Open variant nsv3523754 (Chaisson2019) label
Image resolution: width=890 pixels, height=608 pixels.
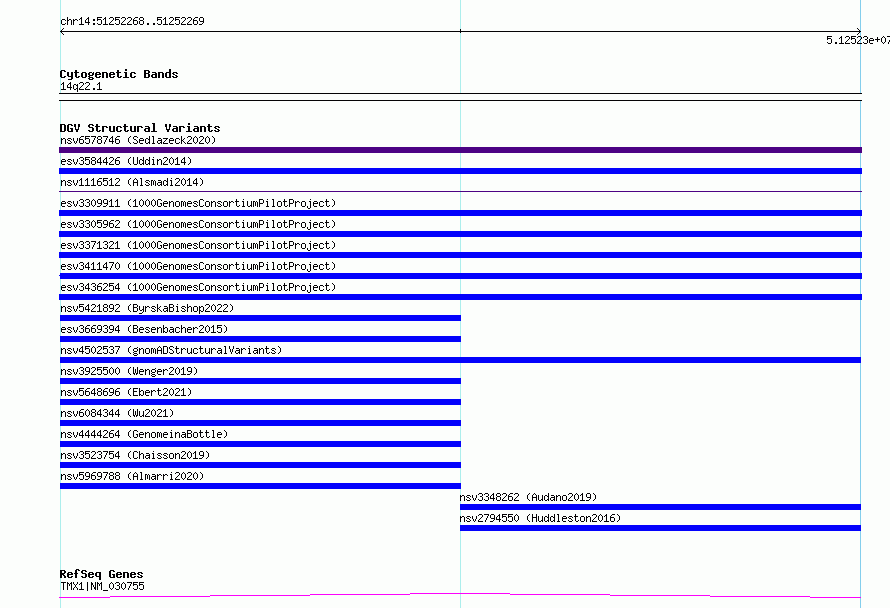point(135,455)
